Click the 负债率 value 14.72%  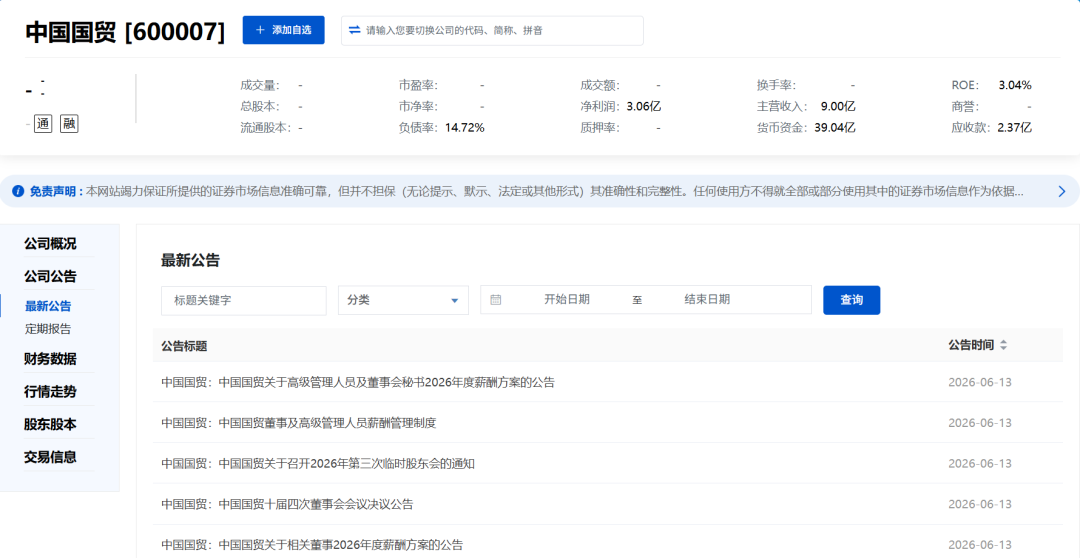tap(465, 127)
